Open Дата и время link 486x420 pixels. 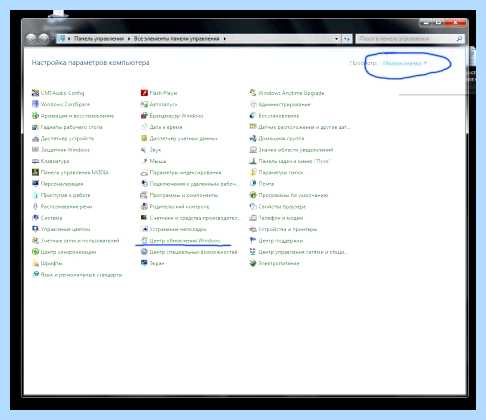[x=166, y=127]
